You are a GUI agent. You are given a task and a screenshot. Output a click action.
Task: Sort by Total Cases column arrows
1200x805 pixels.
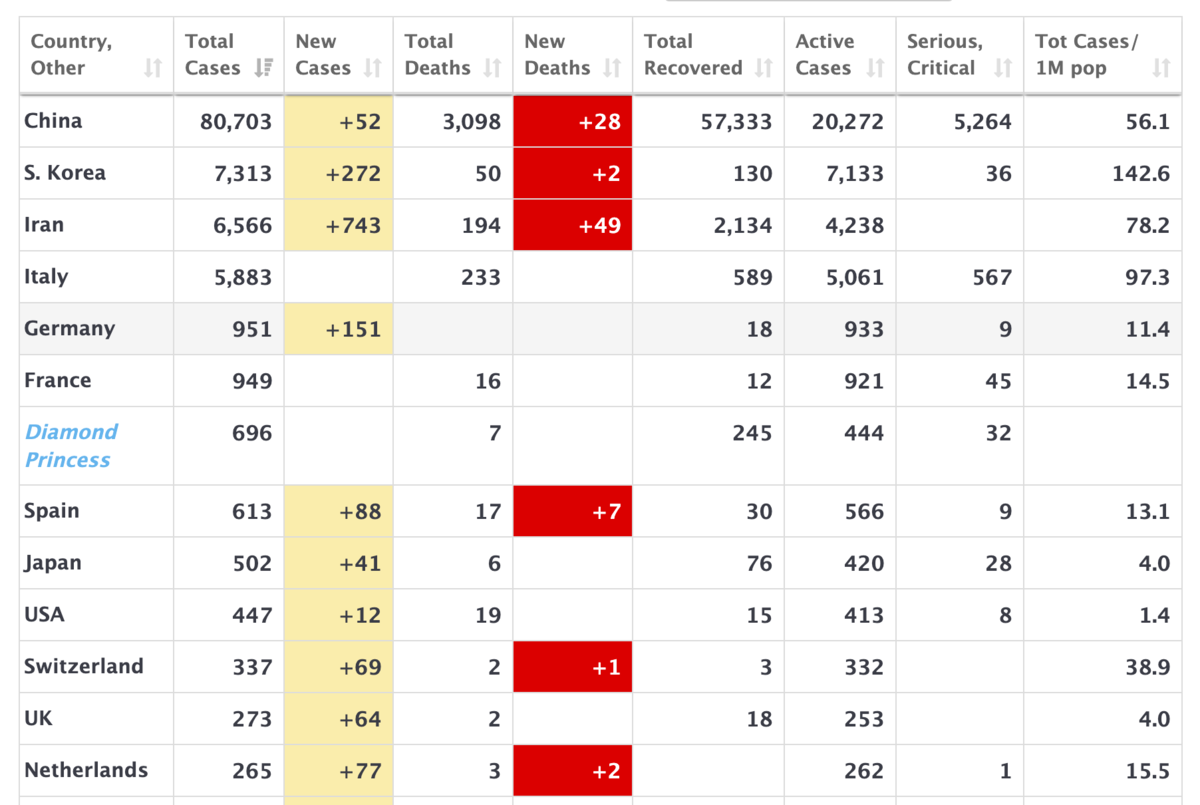click(264, 68)
